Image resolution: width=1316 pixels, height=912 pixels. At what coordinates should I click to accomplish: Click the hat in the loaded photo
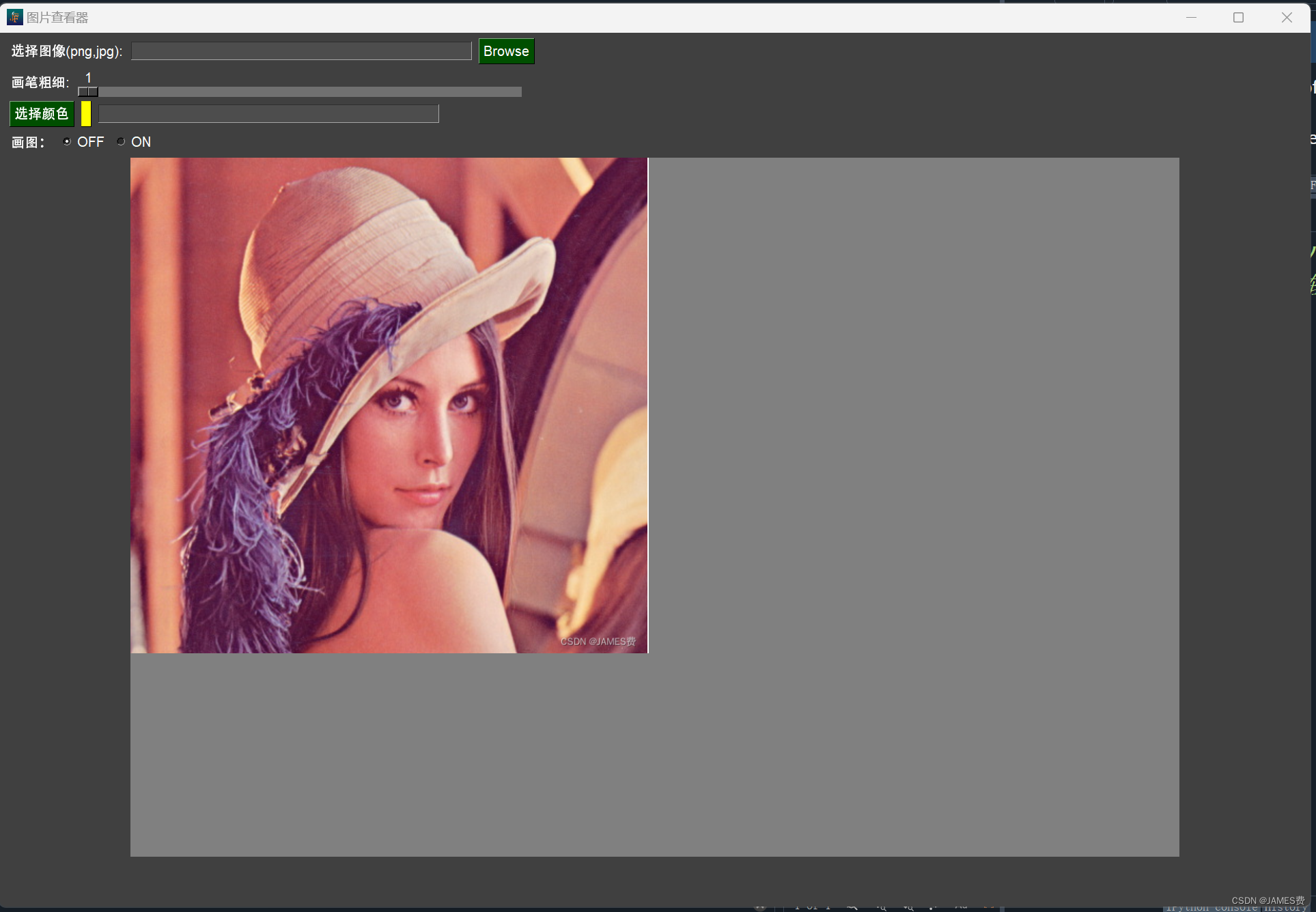[x=369, y=246]
